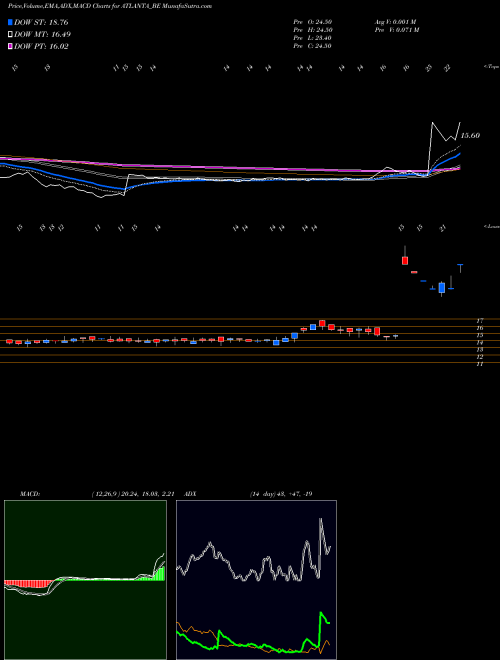The width and height of the screenshot is (500, 660).
Task: Click the magenta DOW PT legend swatch
Action: (x=10, y=47)
